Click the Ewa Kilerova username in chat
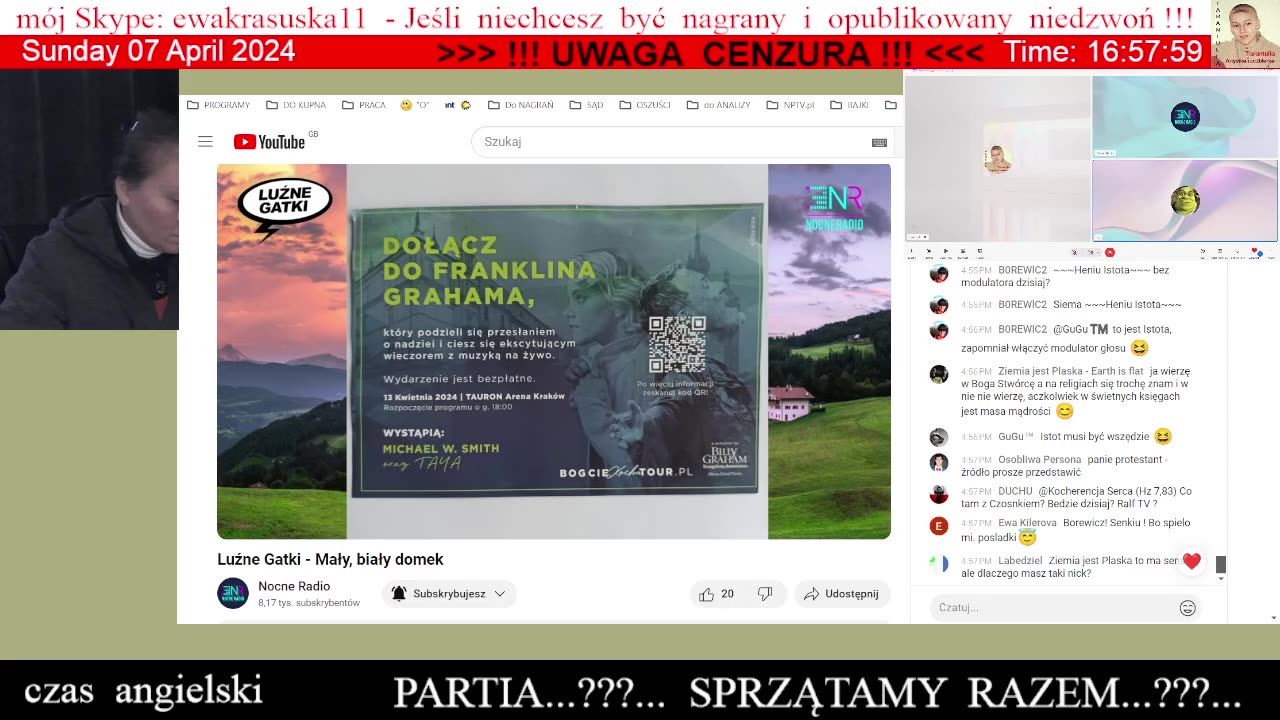The width and height of the screenshot is (1280, 720). pos(1027,523)
